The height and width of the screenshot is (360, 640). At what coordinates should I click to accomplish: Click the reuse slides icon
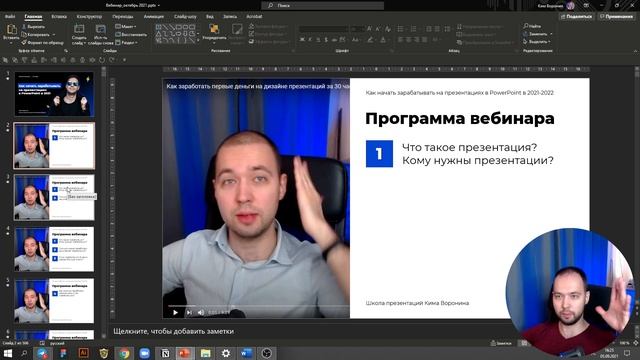click(100, 29)
